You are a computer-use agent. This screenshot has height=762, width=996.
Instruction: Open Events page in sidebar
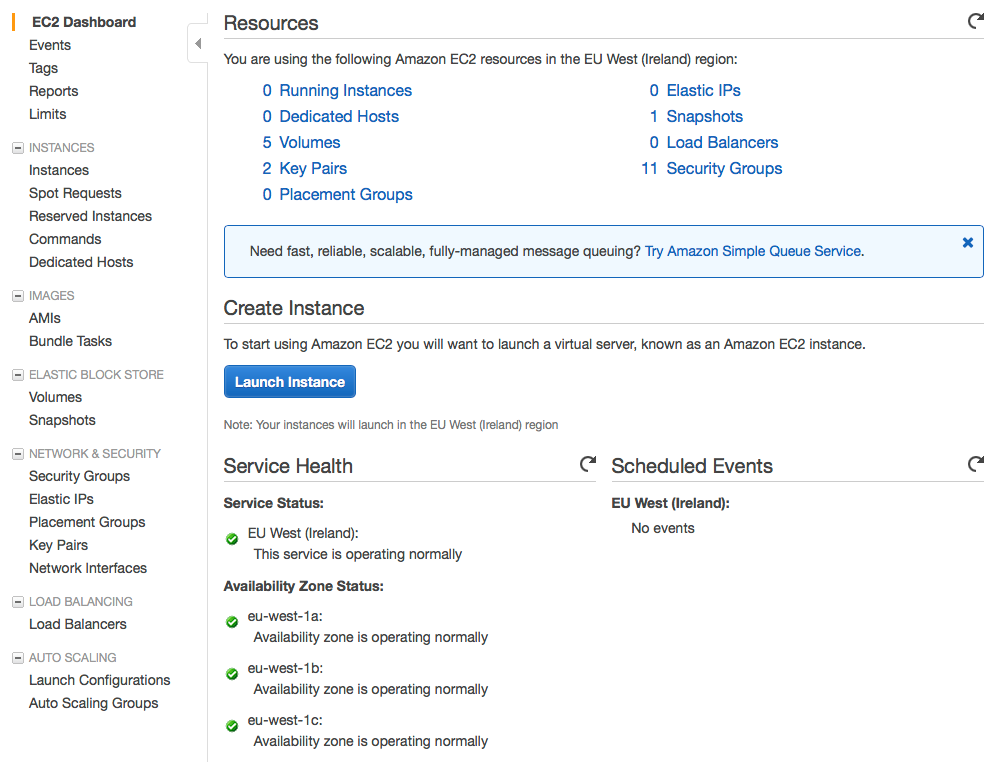coord(50,45)
